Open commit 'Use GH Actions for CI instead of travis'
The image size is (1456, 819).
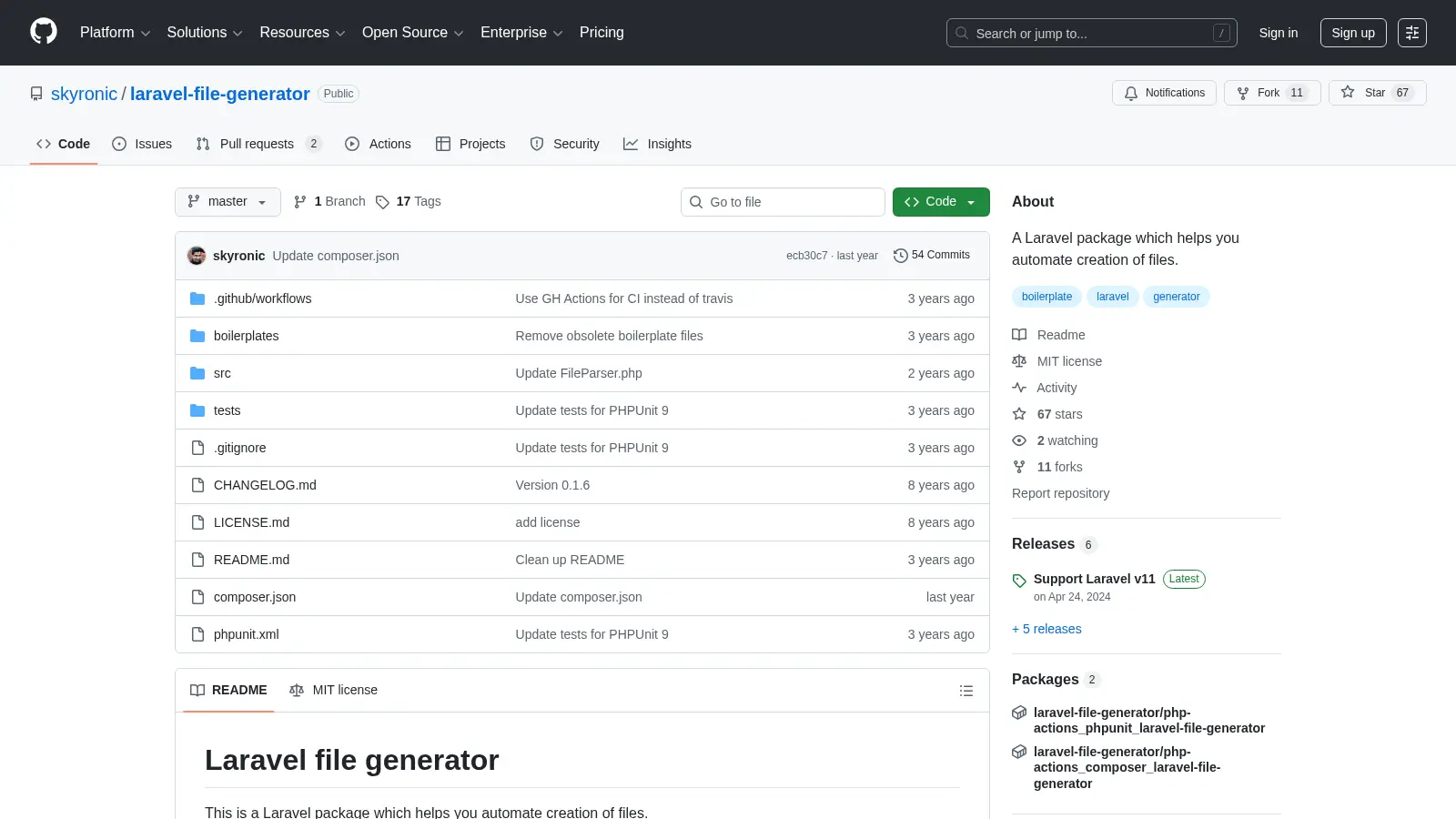point(623,298)
